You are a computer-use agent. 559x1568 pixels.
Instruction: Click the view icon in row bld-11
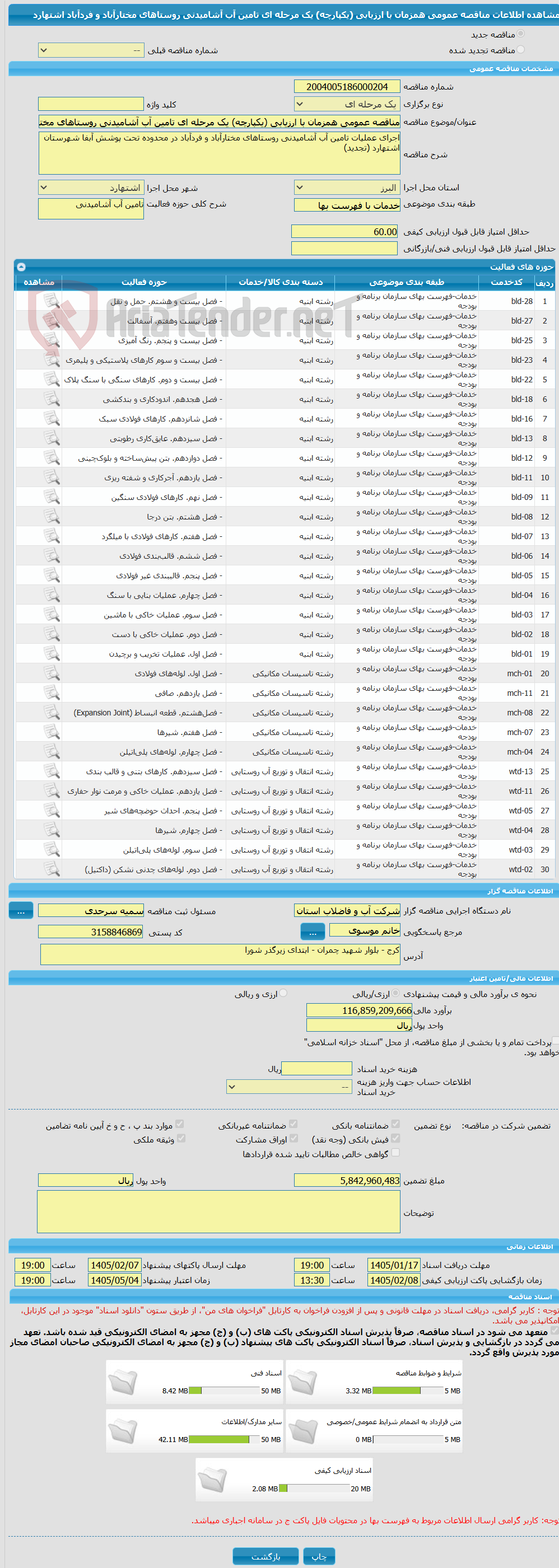pos(51,477)
